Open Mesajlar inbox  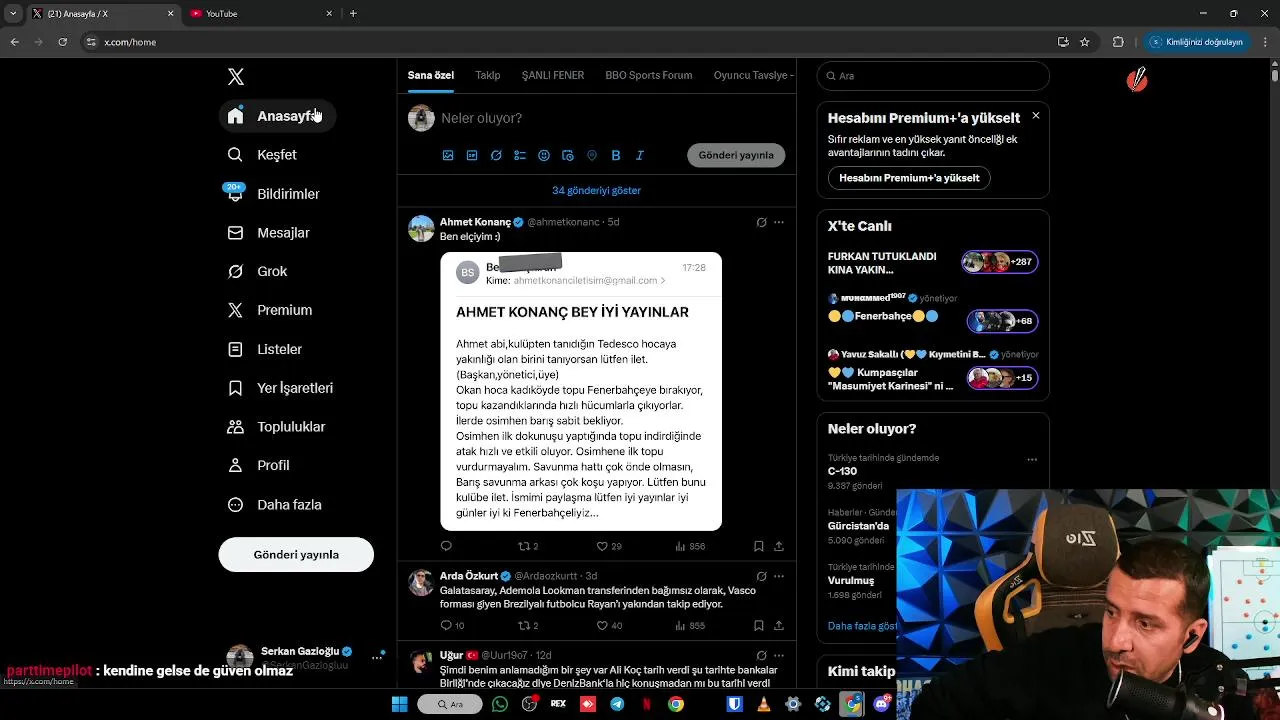tap(268, 233)
